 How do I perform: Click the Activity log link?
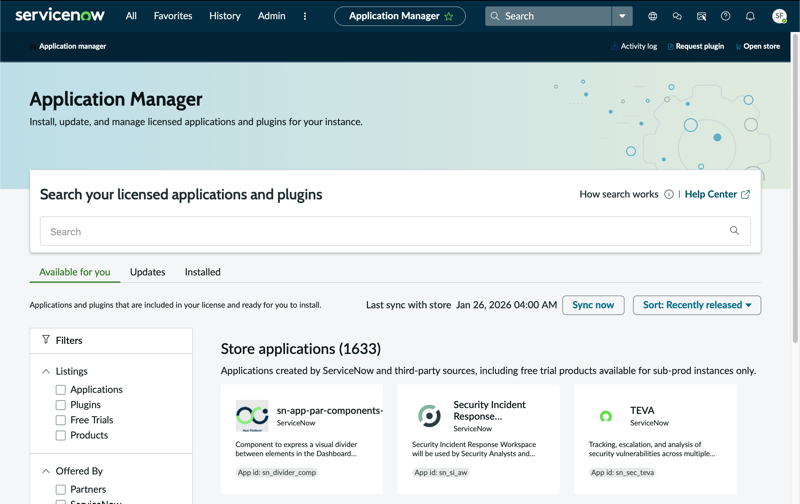click(639, 46)
